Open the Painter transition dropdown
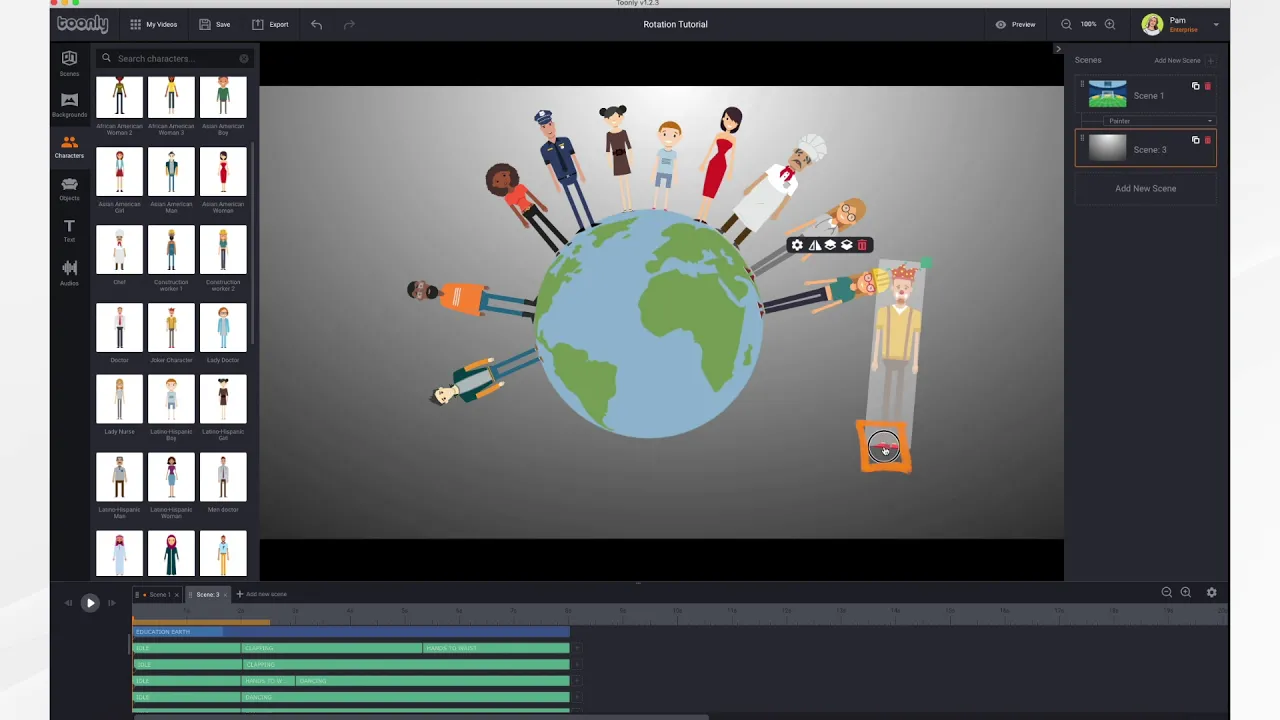The height and width of the screenshot is (720, 1280). click(x=1160, y=121)
